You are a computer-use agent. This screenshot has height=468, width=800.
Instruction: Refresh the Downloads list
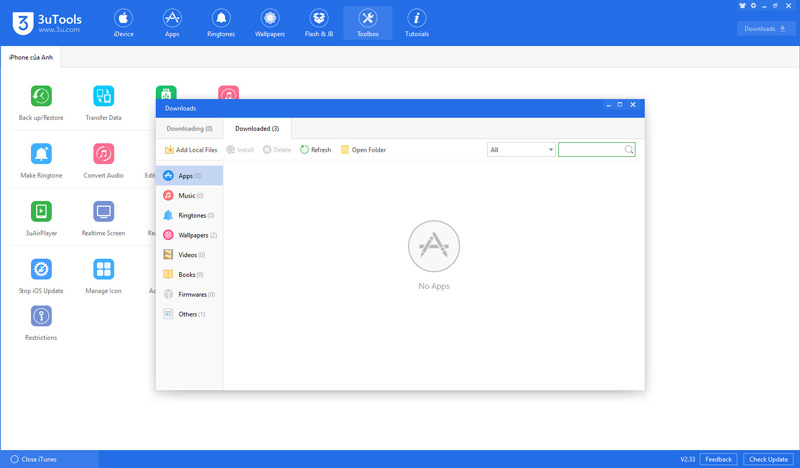point(316,150)
